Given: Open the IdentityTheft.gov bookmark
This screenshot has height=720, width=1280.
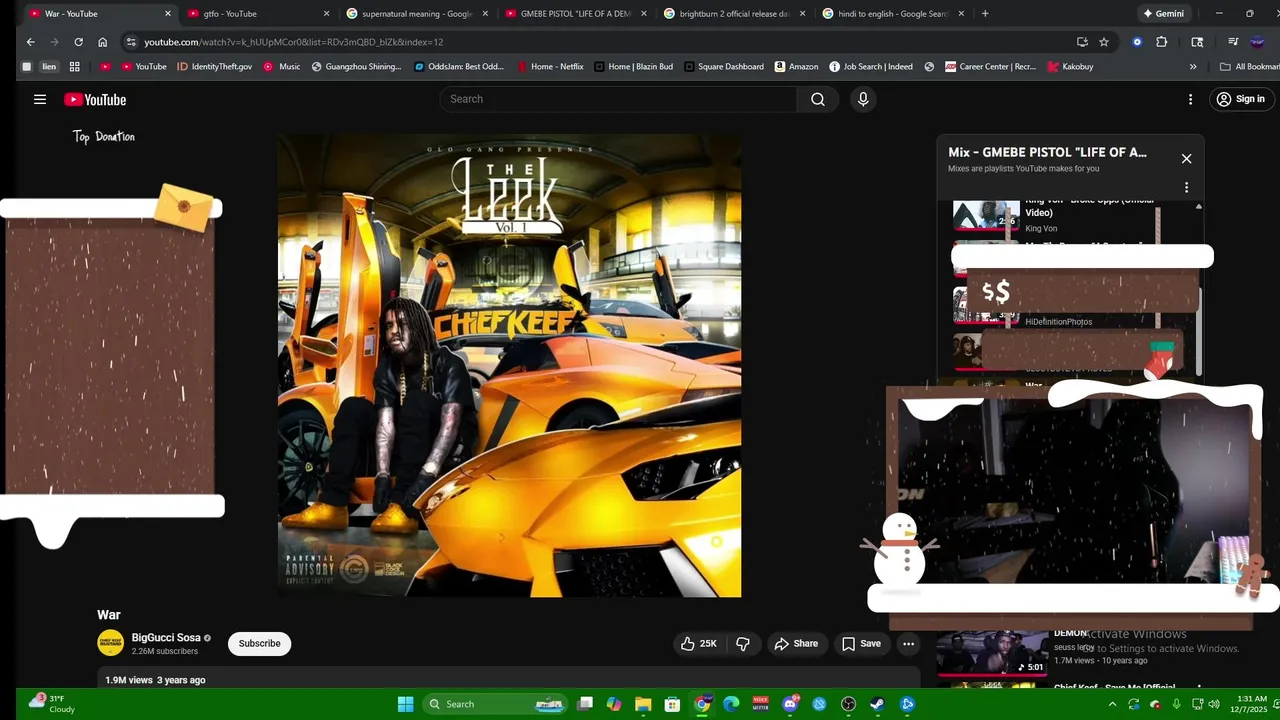Looking at the screenshot, I should (214, 67).
